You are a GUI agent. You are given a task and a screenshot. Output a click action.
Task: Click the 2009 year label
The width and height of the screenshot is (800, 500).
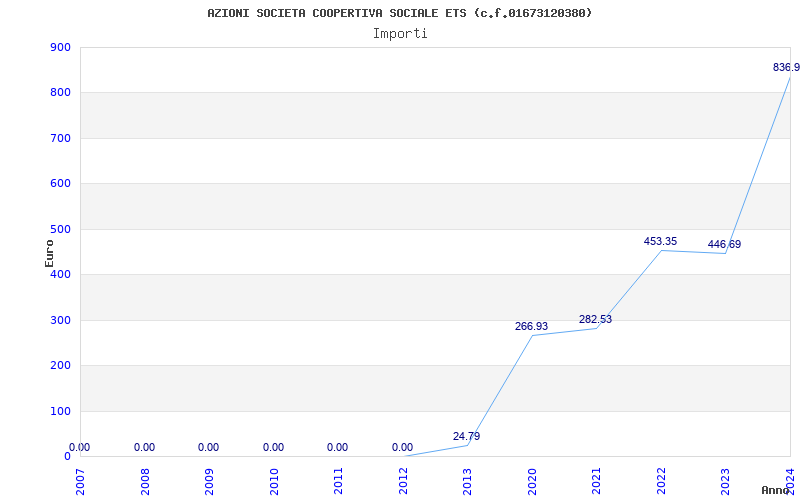point(209,481)
